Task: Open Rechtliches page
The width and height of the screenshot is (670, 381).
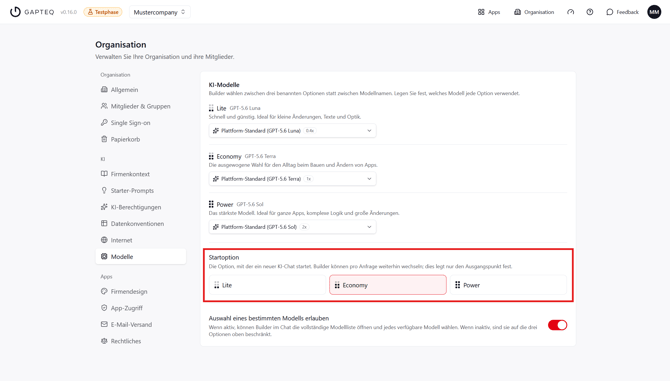Action: click(x=141, y=341)
